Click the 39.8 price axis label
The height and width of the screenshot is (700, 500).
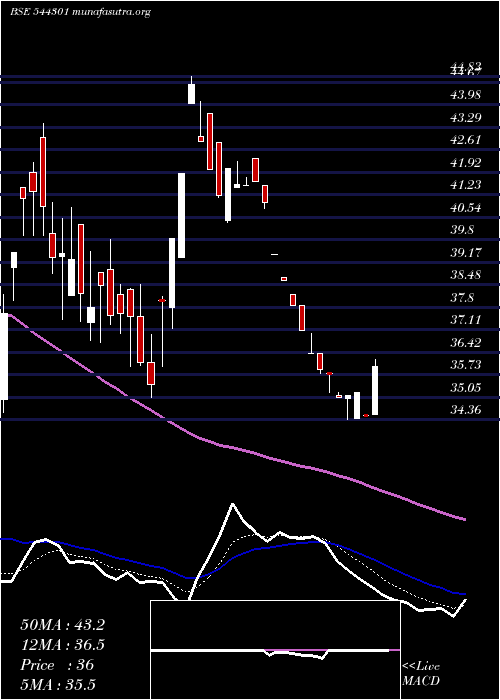point(462,230)
